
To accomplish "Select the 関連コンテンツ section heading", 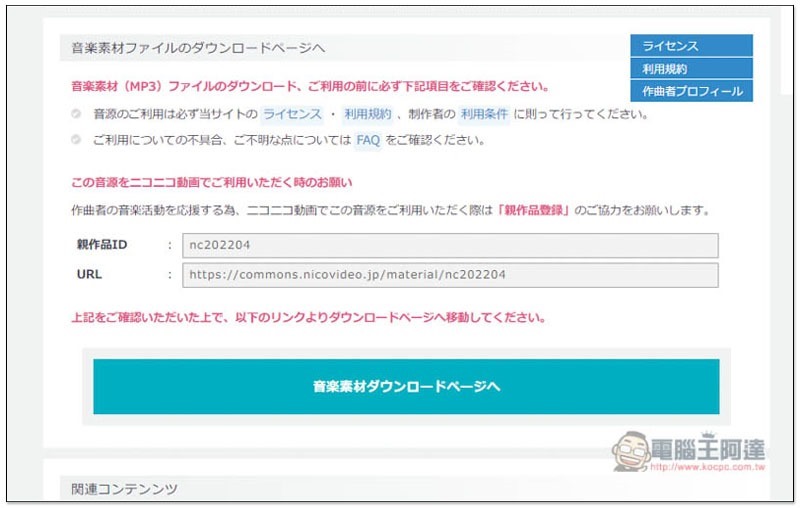I will pyautogui.click(x=125, y=488).
